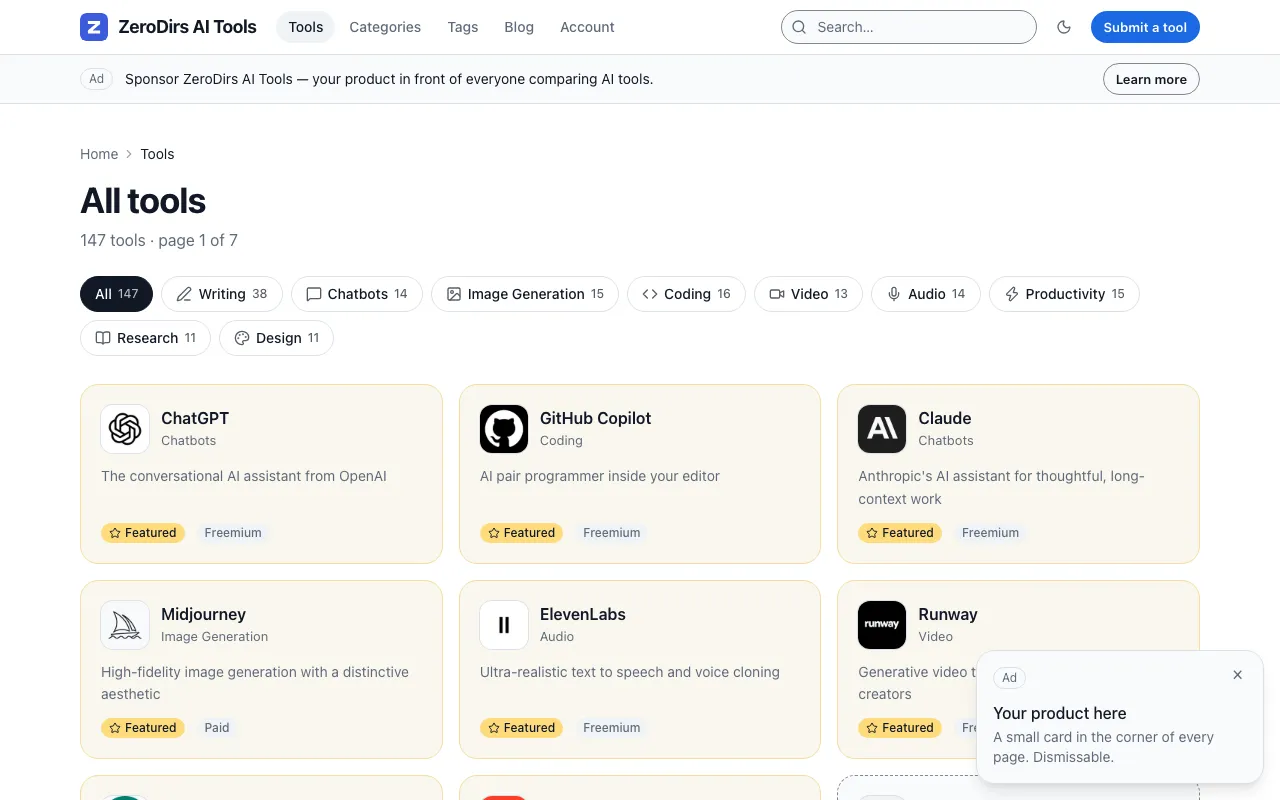
Task: Click the ZeroDirs AI Tools brand name
Action: click(x=187, y=27)
